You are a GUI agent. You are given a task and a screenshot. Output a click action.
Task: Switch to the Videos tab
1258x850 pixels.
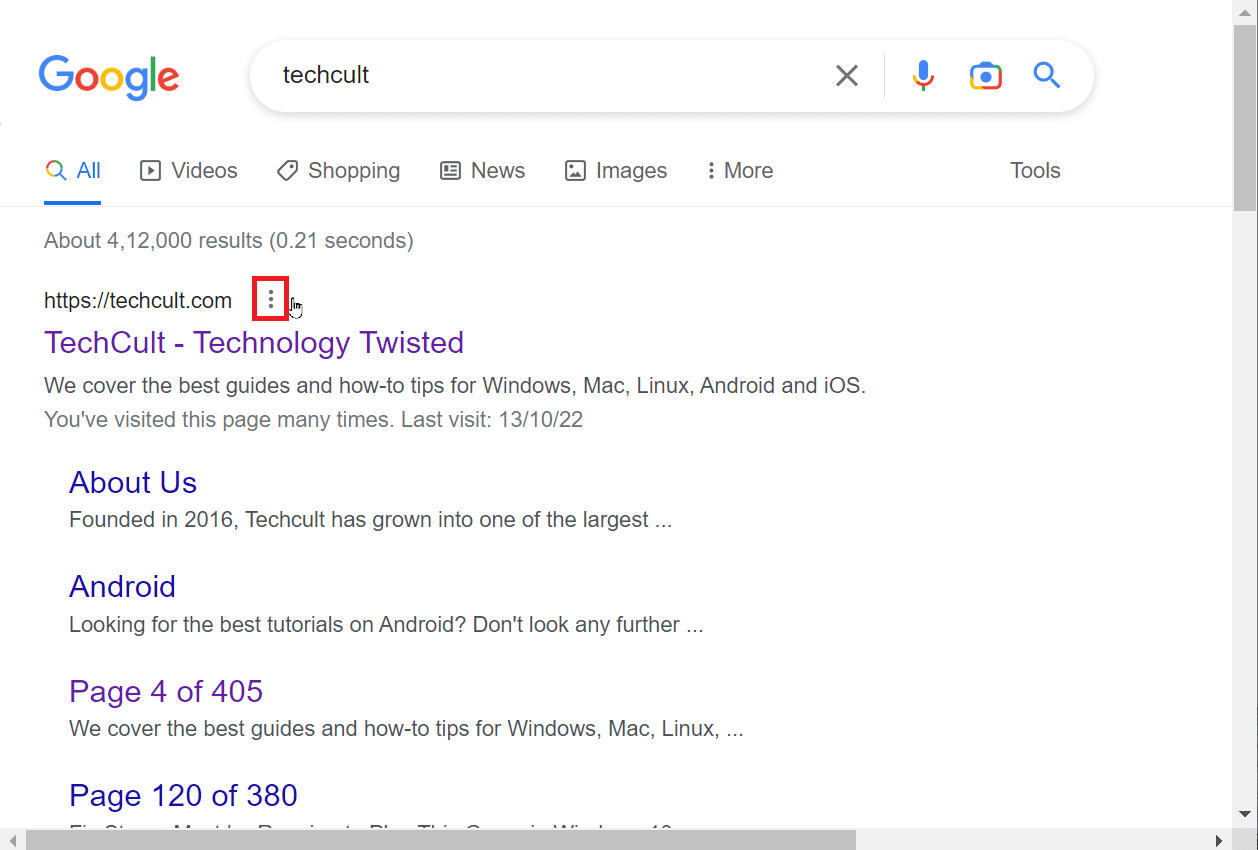tap(189, 171)
